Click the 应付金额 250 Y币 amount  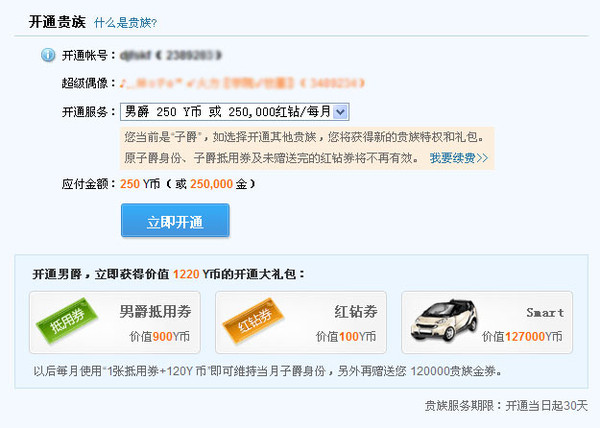click(140, 184)
